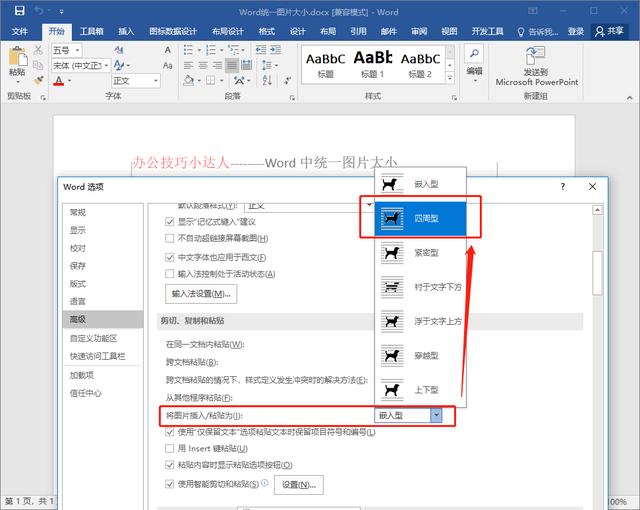Uncheck 中文字体也应用于西文 checkbox
Image resolution: width=640 pixels, height=510 pixels.
coord(169,257)
